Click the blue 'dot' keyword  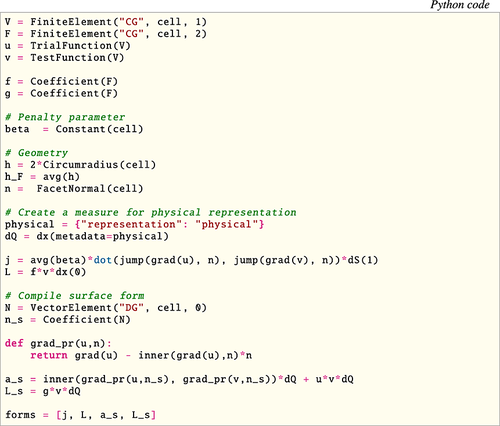tap(103, 260)
